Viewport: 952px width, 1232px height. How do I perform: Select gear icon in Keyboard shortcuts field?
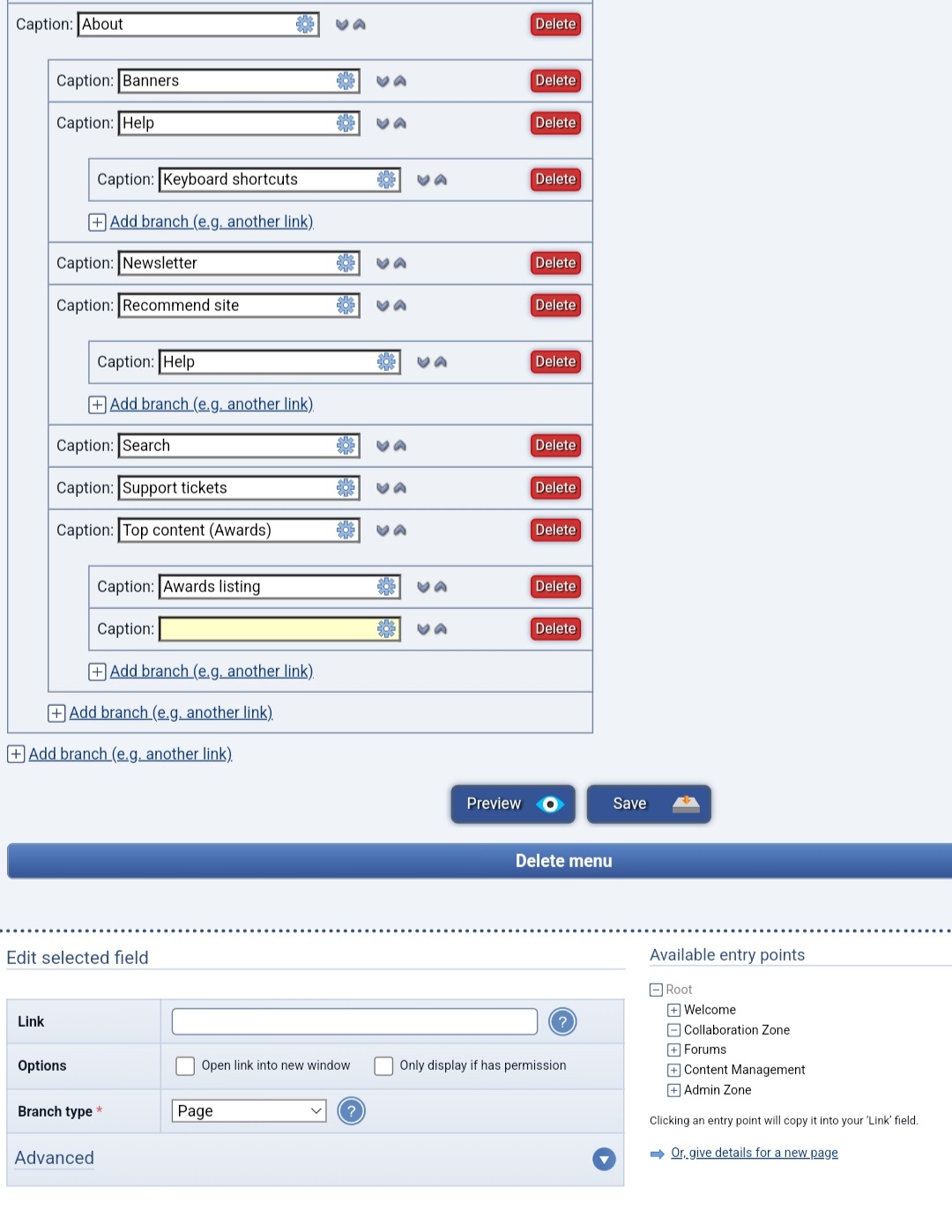coord(386,180)
